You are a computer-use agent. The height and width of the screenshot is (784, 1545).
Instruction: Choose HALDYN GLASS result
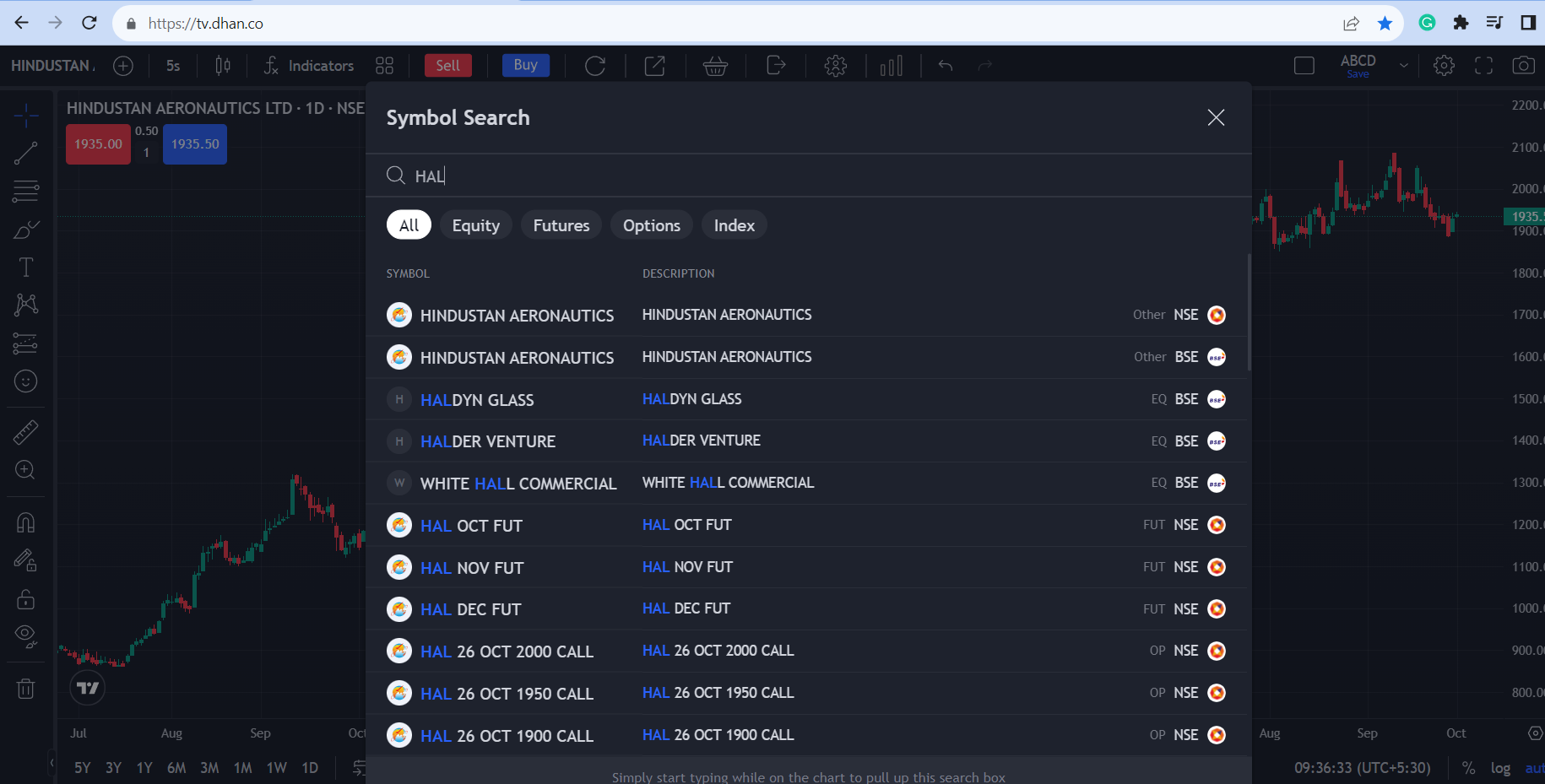(806, 399)
